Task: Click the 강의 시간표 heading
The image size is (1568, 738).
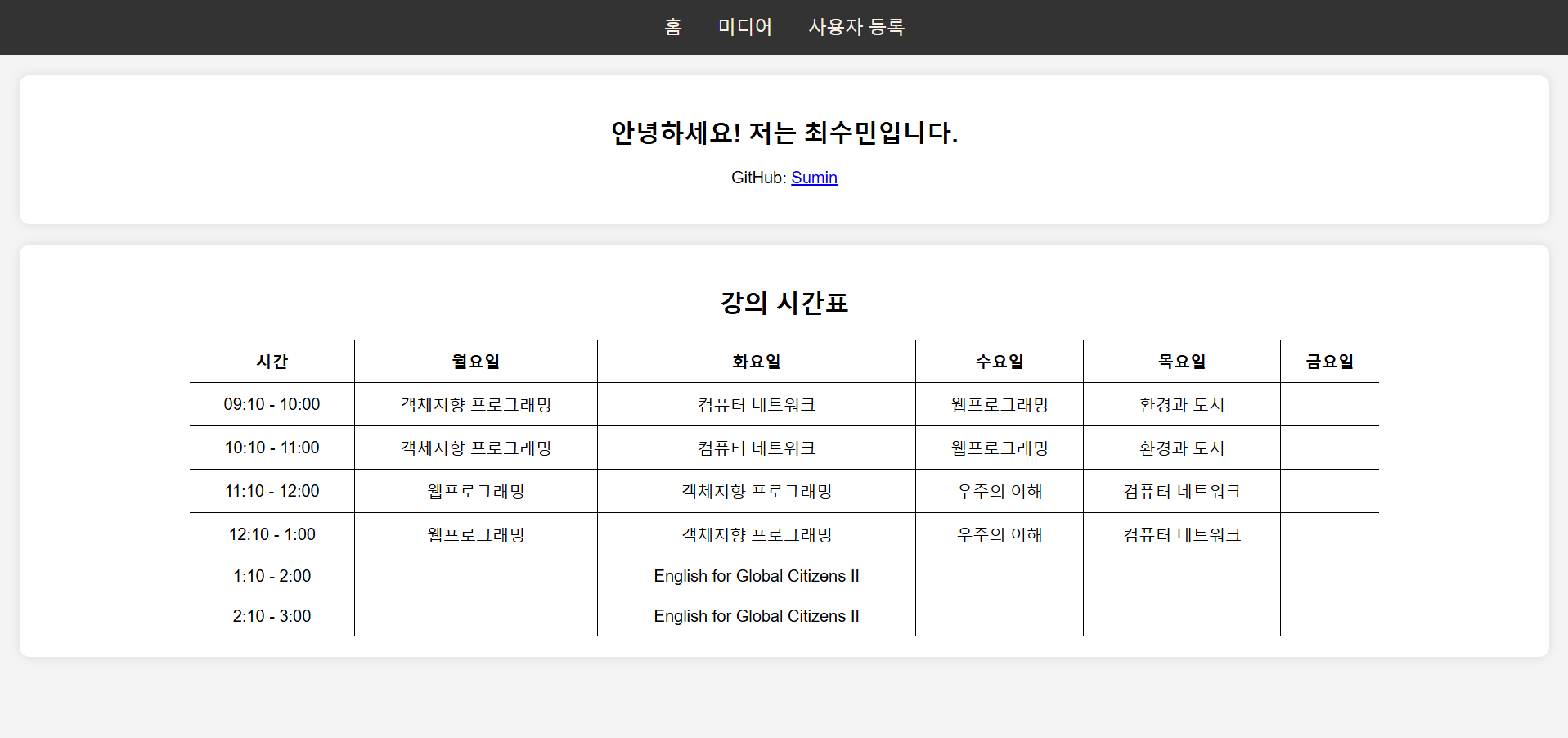Action: pyautogui.click(x=784, y=303)
